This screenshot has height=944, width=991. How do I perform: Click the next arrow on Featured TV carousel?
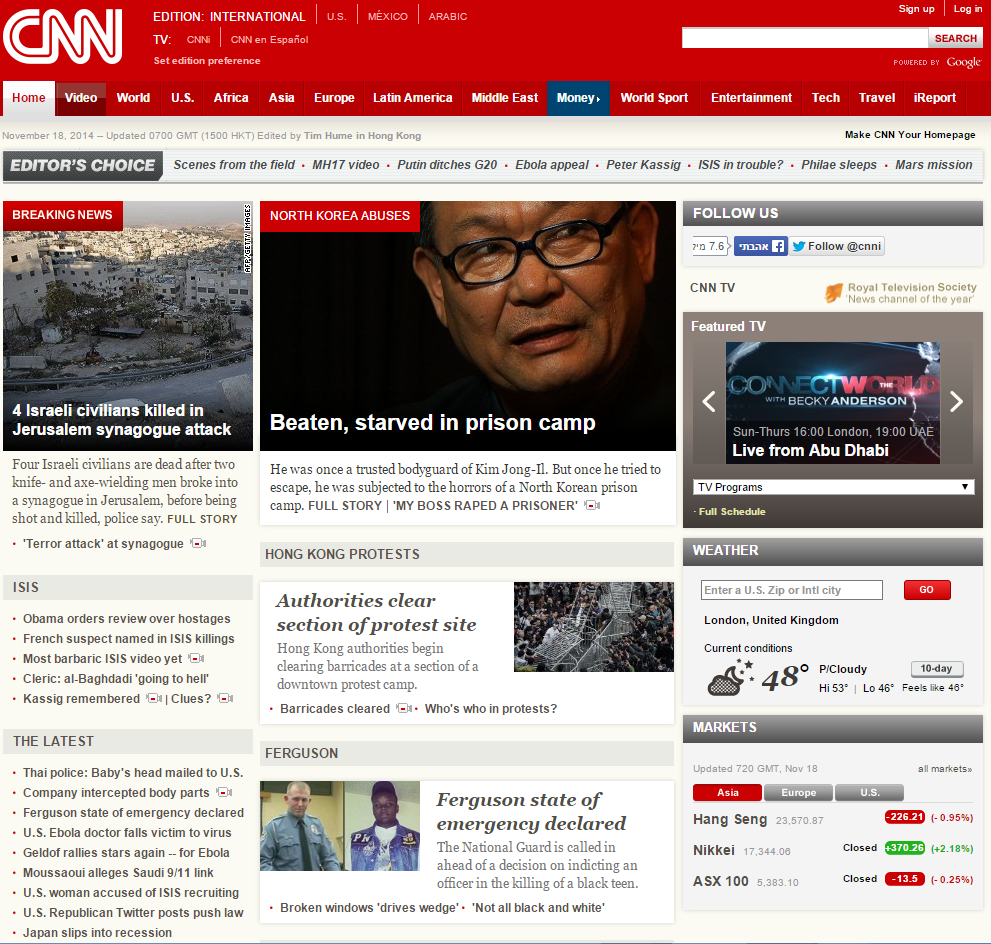coord(956,402)
